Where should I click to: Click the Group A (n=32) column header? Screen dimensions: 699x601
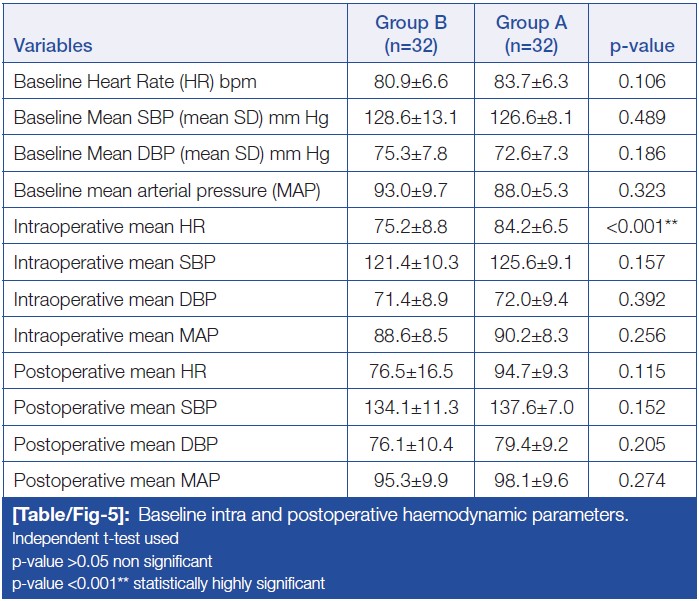pyautogui.click(x=531, y=34)
